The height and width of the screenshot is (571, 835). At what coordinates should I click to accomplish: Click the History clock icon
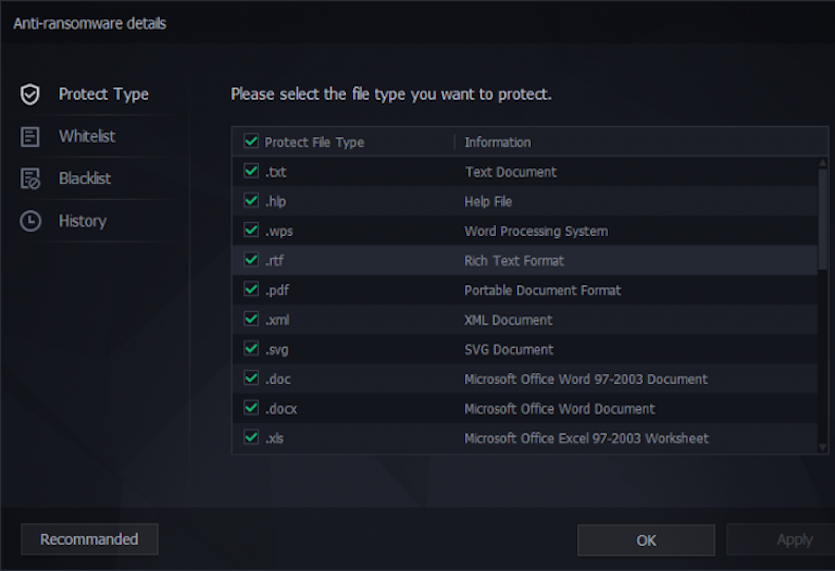pos(30,221)
